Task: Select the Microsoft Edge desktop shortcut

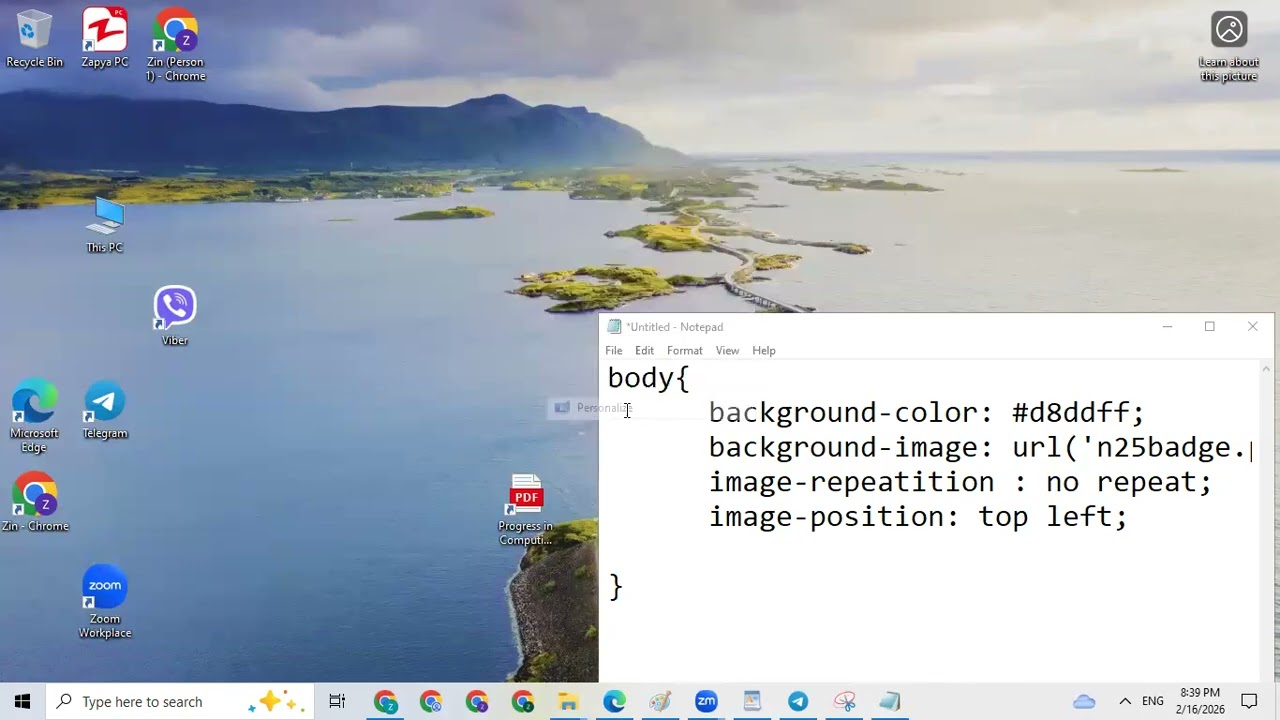Action: (x=34, y=416)
